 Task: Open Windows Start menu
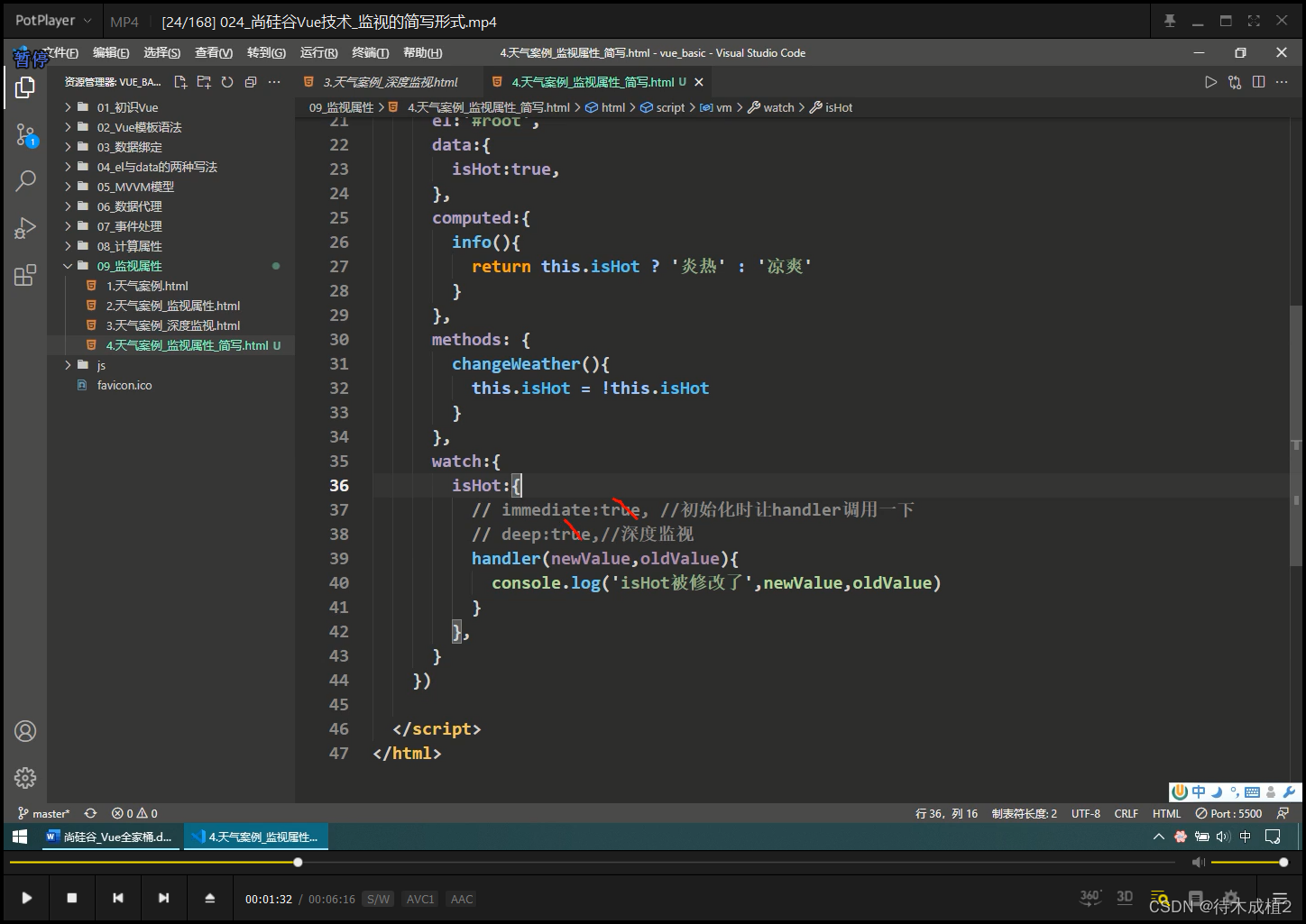click(x=19, y=837)
